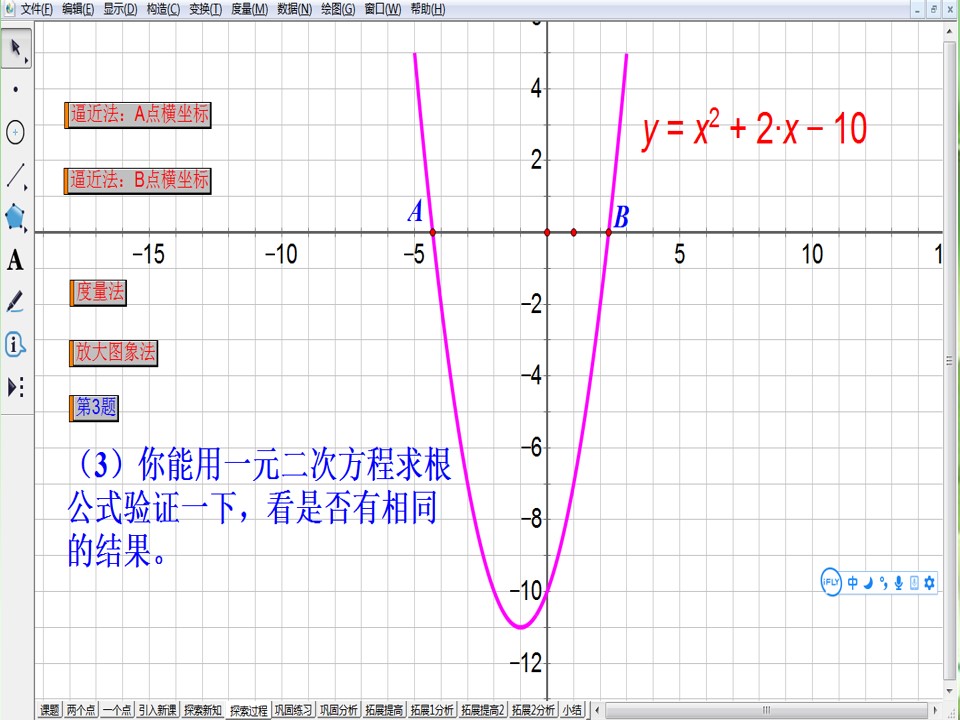
Task: Select the Text tool labeled A
Action: click(16, 260)
